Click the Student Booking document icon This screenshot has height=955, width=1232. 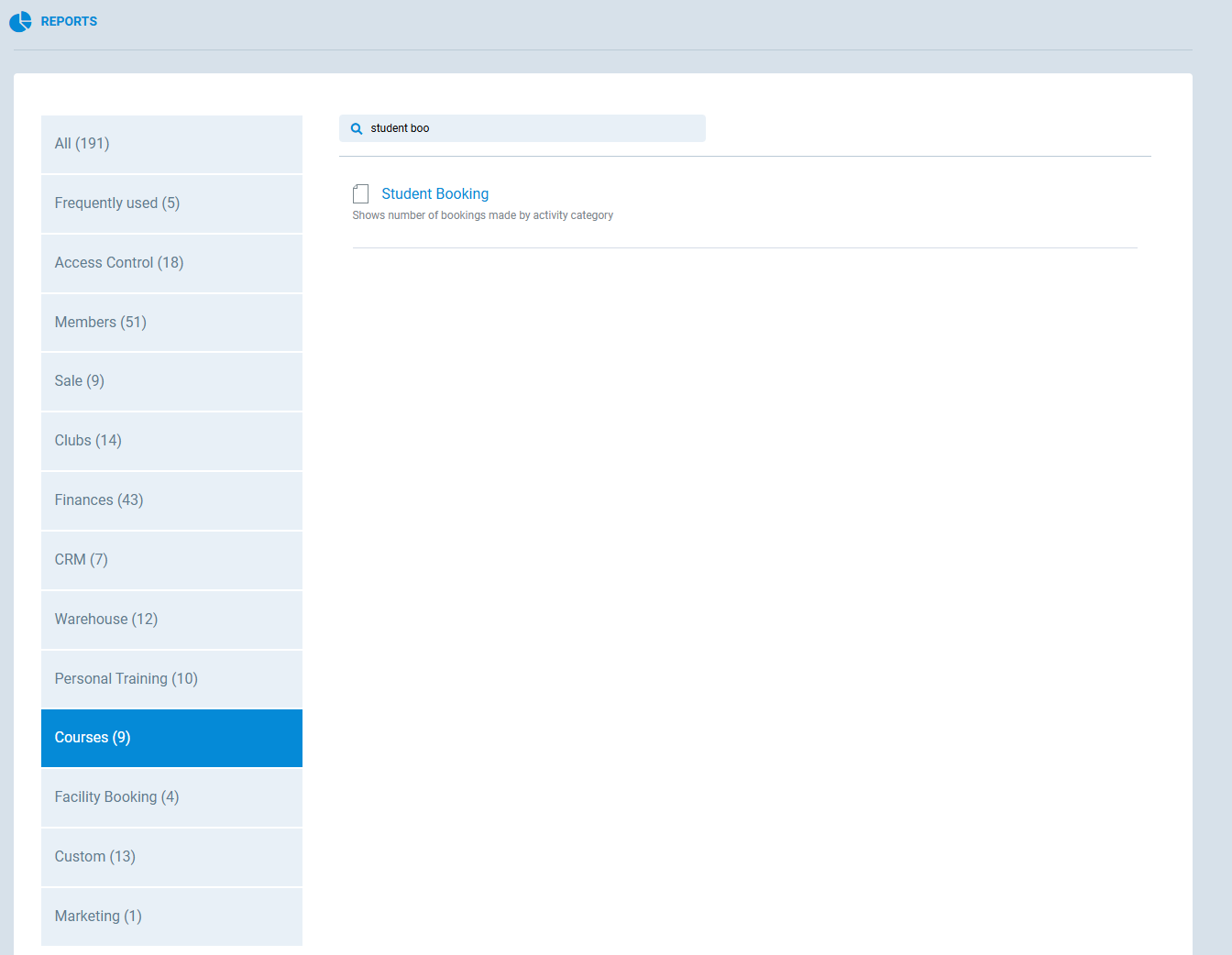coord(361,194)
